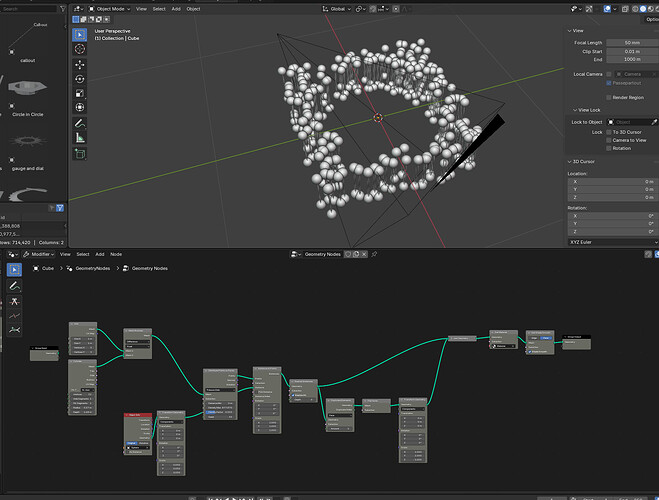This screenshot has height=500, width=659.
Task: Open the node editor type dropdown
Action: tap(13, 254)
